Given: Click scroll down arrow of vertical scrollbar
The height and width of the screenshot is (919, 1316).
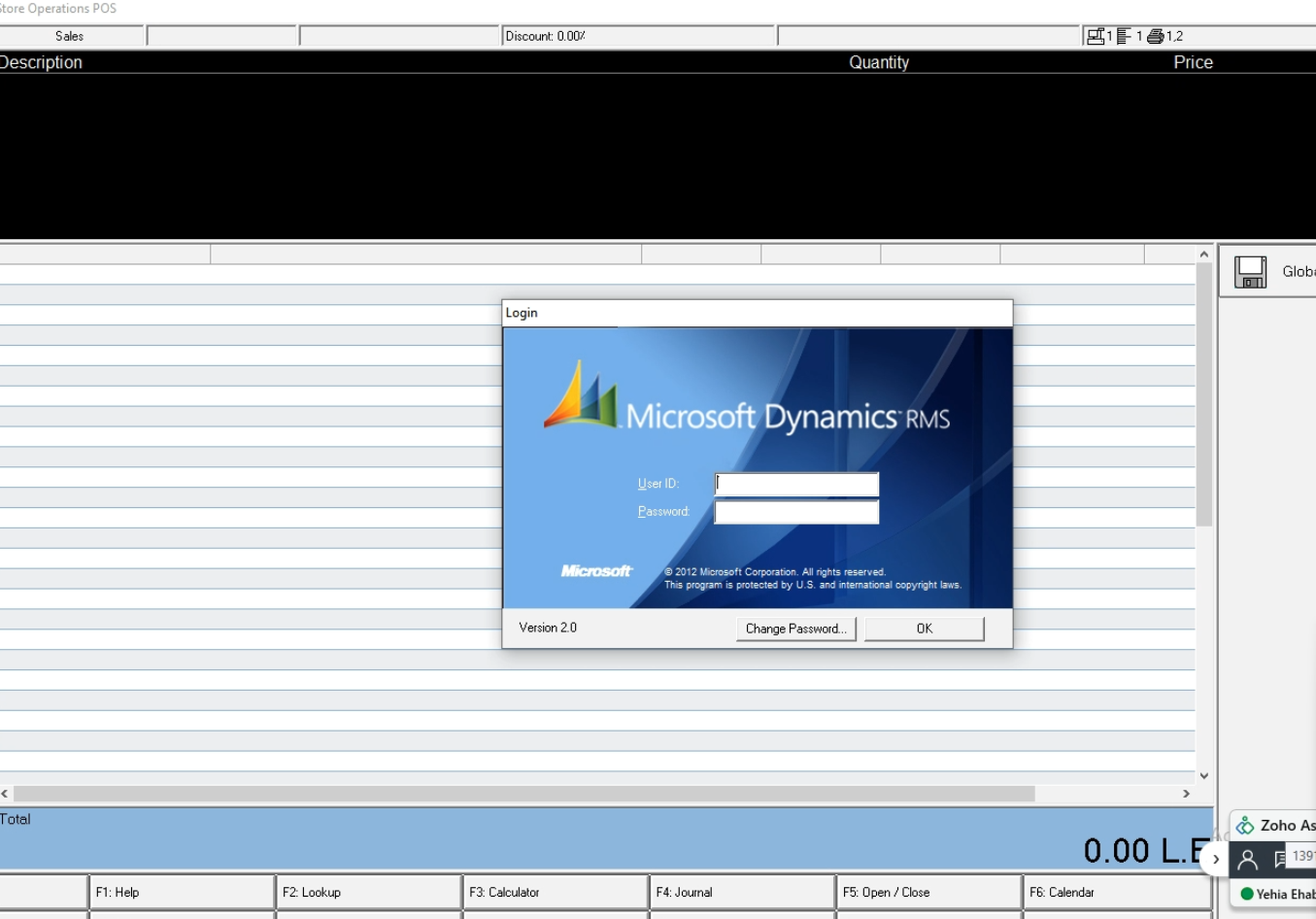Looking at the screenshot, I should [1204, 775].
